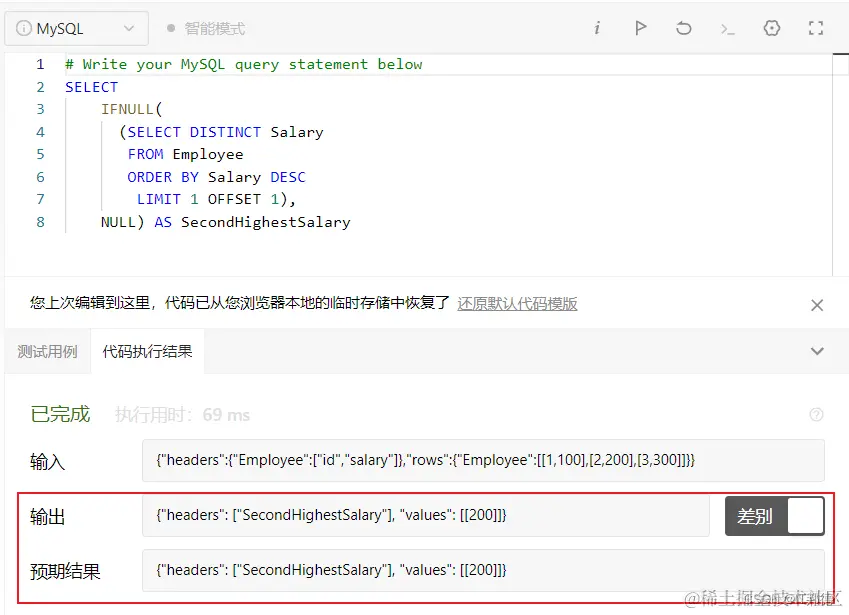Click the FROM Employee code line
Viewport: 849px width, 615px height.
(185, 154)
